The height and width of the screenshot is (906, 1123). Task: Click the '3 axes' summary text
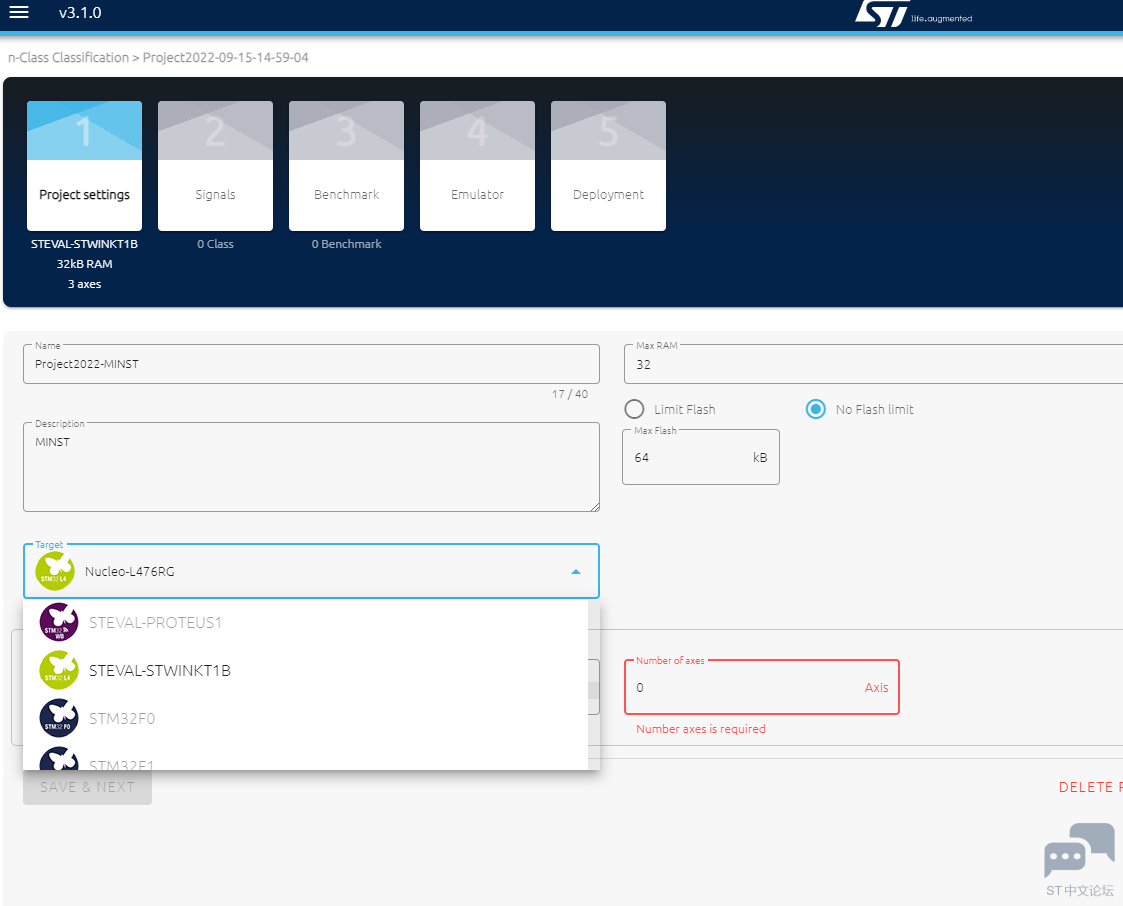point(85,284)
